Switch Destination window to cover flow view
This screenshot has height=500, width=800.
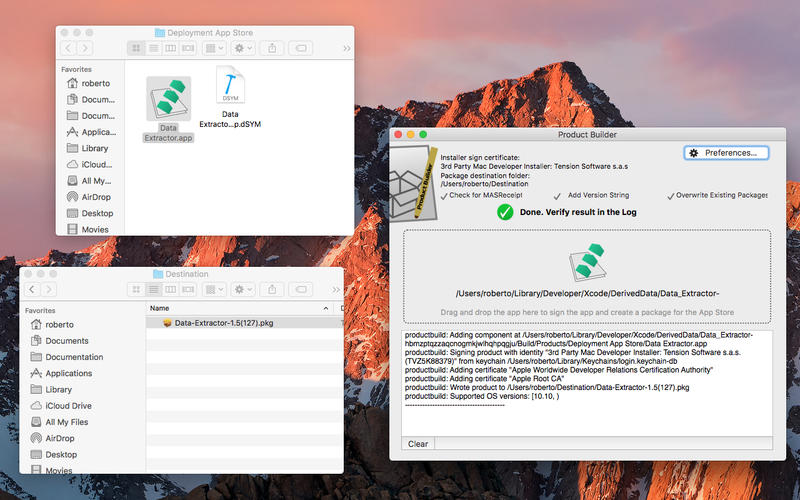click(188, 289)
